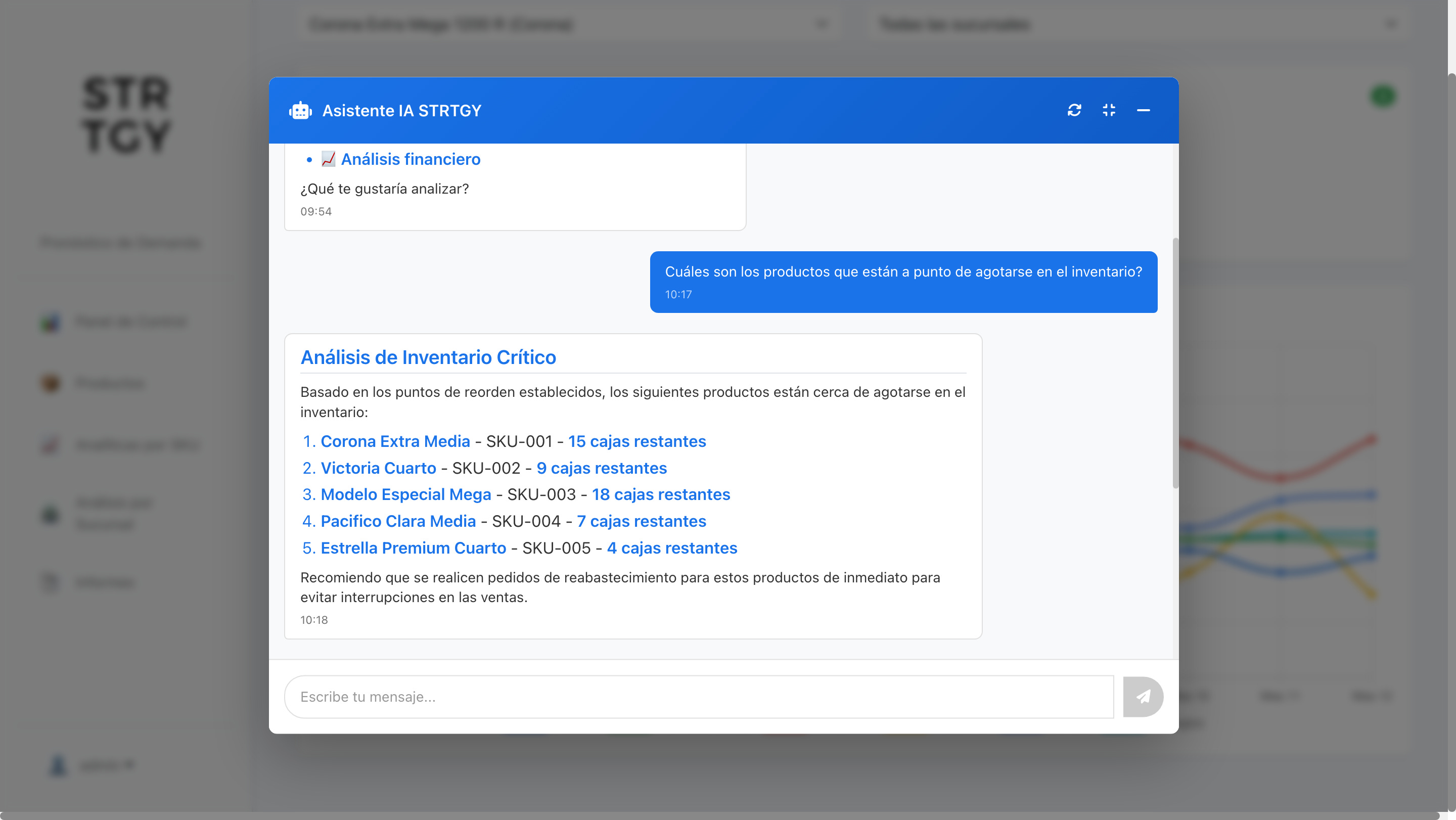This screenshot has width=1456, height=820.
Task: Click the refresh conversation icon
Action: pyautogui.click(x=1074, y=110)
